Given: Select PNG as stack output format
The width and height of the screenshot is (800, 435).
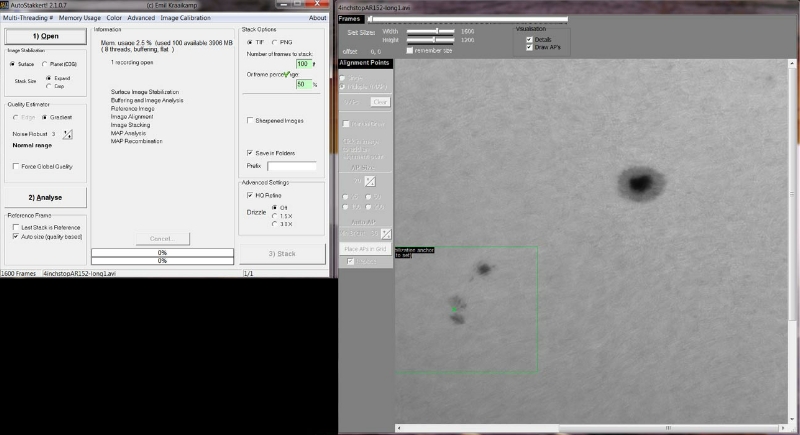Looking at the screenshot, I should (276, 42).
